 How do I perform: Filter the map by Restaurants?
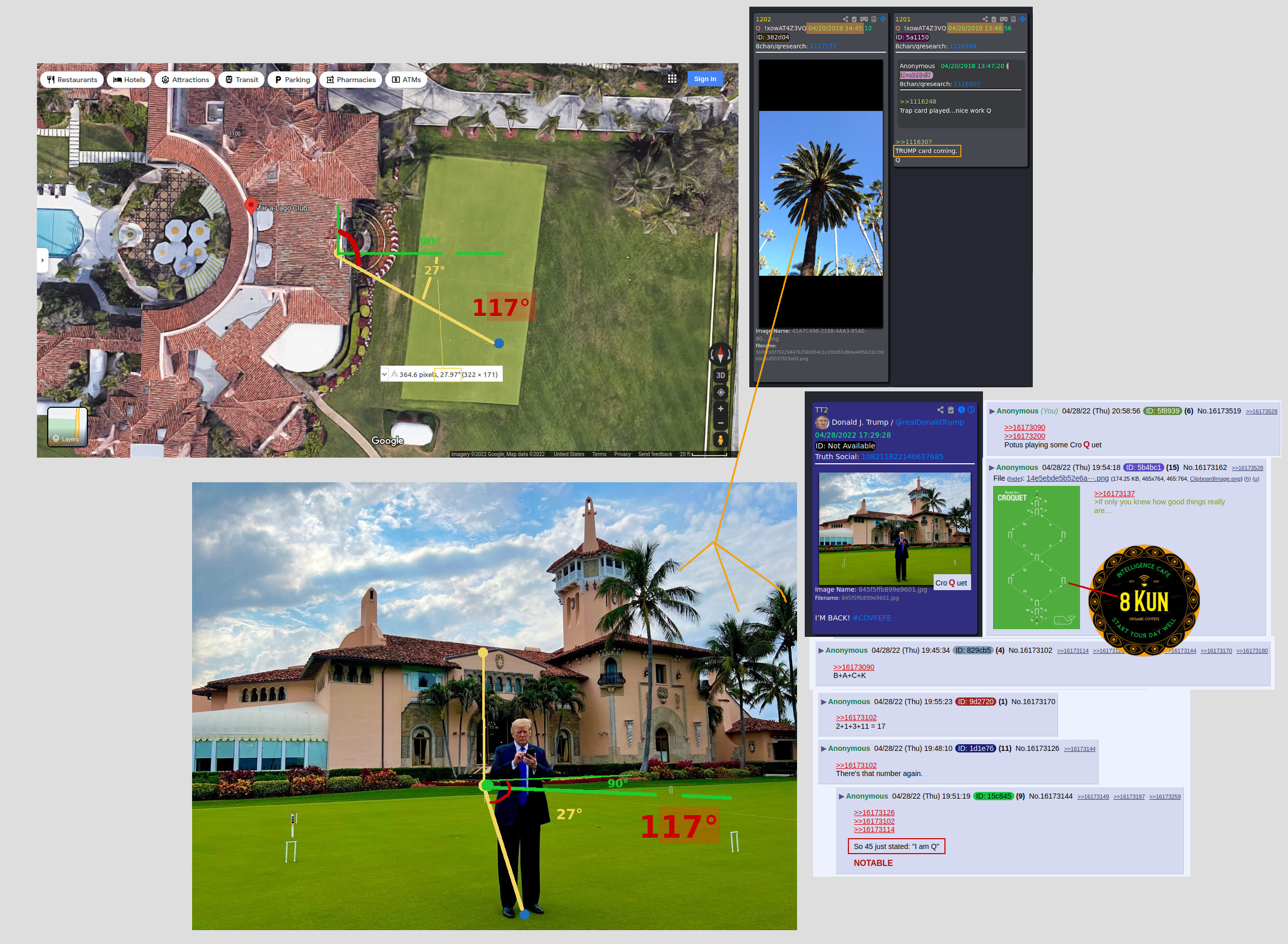[x=72, y=80]
